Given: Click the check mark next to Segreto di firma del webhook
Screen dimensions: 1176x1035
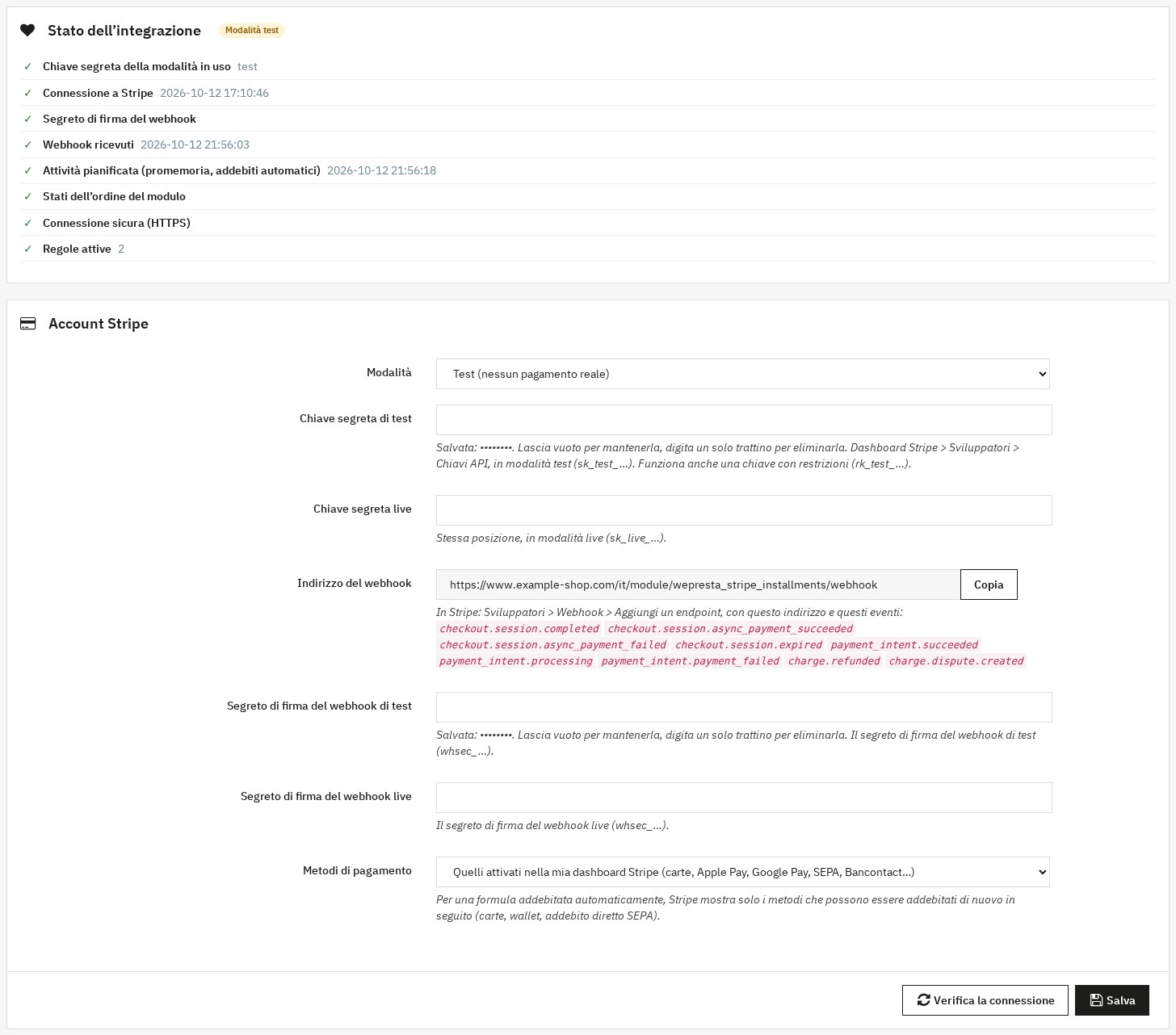Looking at the screenshot, I should [28, 119].
